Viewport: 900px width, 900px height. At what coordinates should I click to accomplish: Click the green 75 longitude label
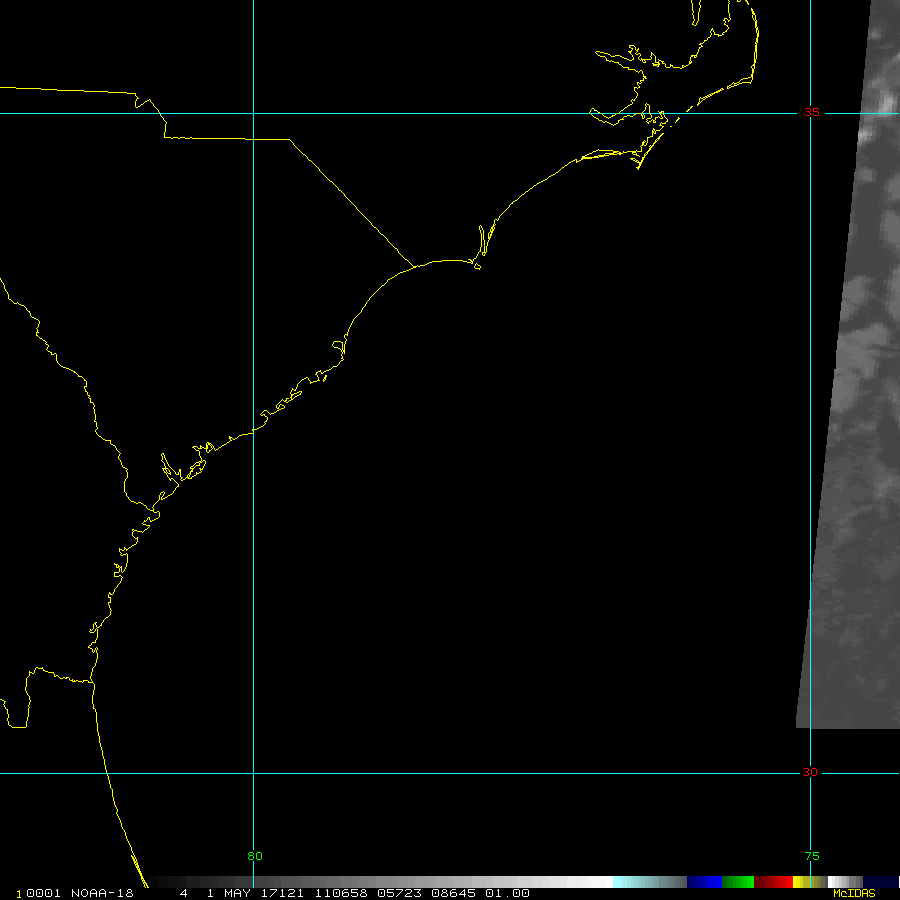pyautogui.click(x=812, y=856)
